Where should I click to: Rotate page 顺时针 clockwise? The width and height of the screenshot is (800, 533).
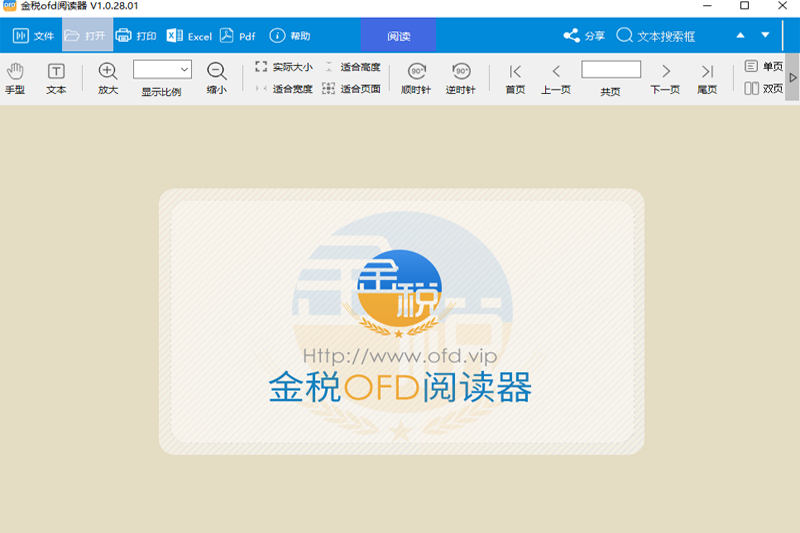tap(416, 78)
